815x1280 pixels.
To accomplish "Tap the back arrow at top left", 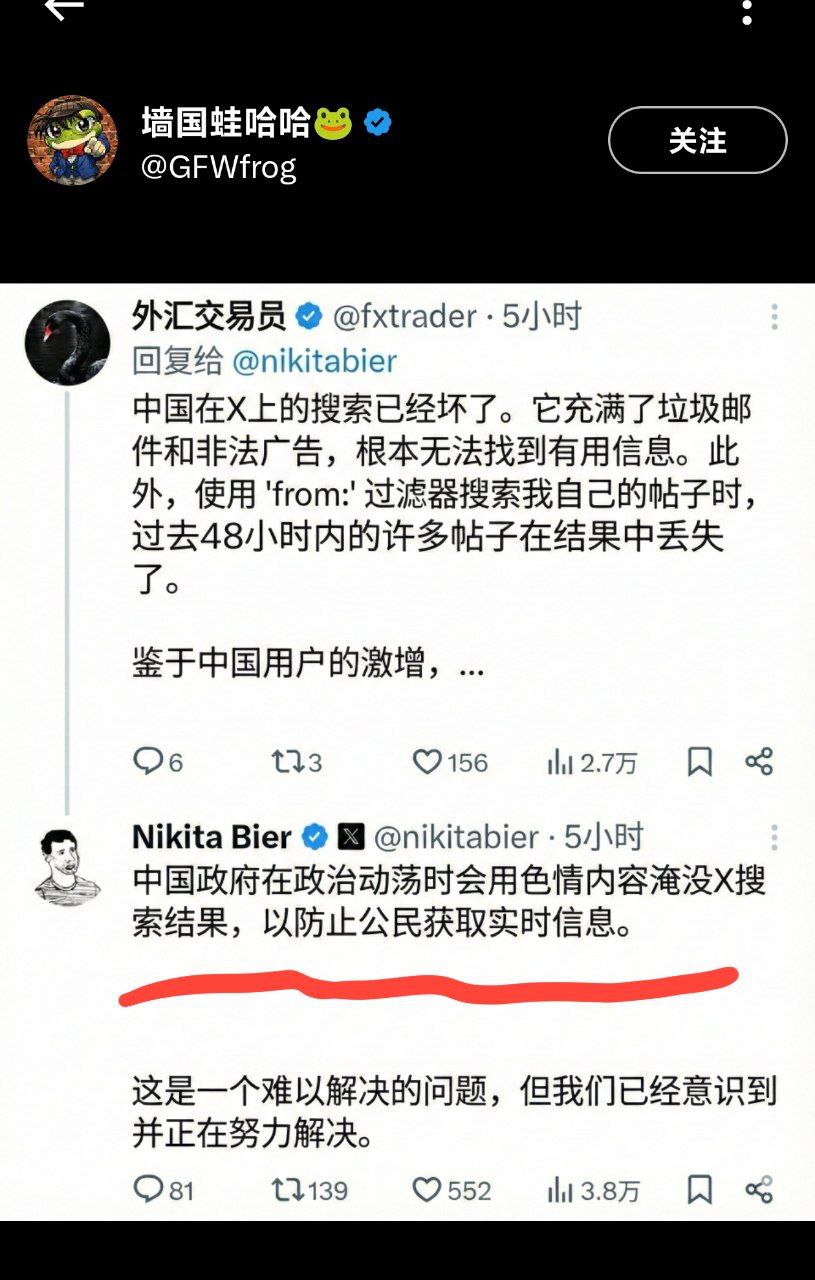I will coord(64,9).
